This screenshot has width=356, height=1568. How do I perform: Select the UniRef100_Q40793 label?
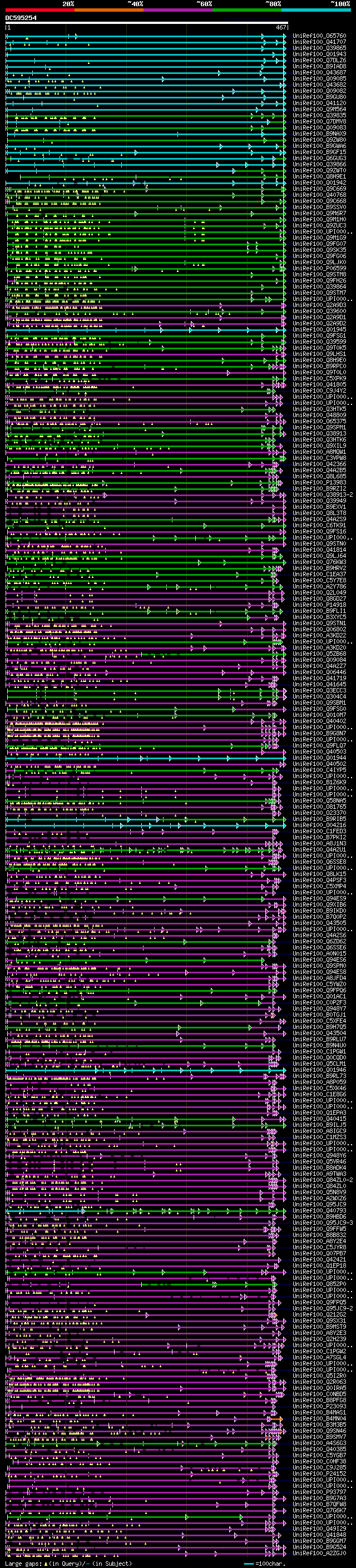(319, 1211)
